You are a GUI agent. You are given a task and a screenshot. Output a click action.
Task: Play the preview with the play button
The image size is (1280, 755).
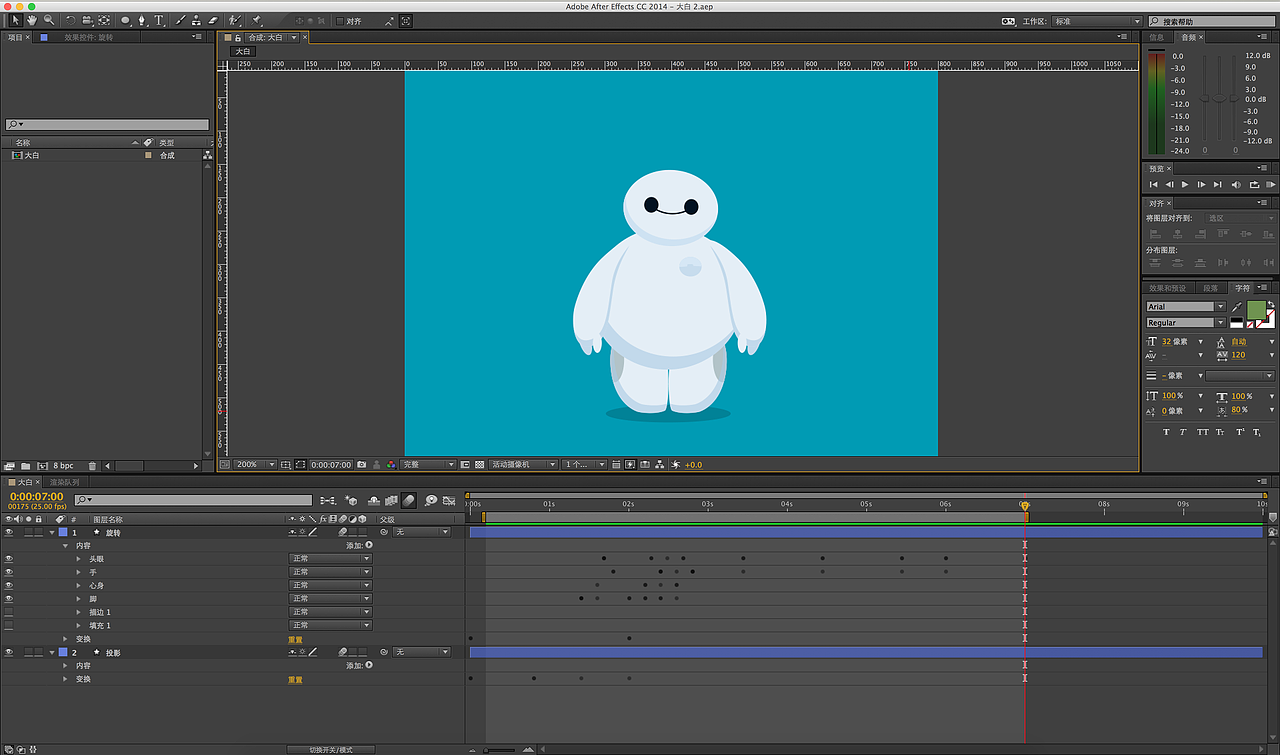point(1185,184)
